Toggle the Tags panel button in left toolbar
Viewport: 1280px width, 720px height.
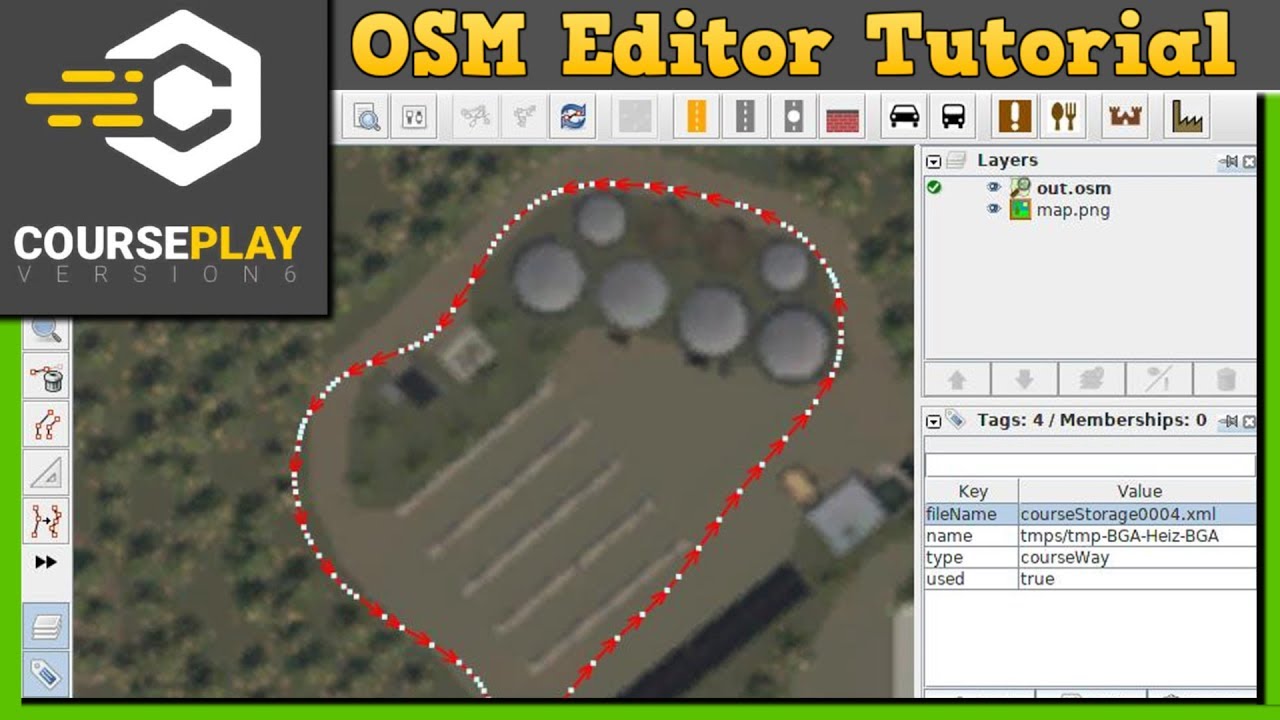pyautogui.click(x=46, y=674)
